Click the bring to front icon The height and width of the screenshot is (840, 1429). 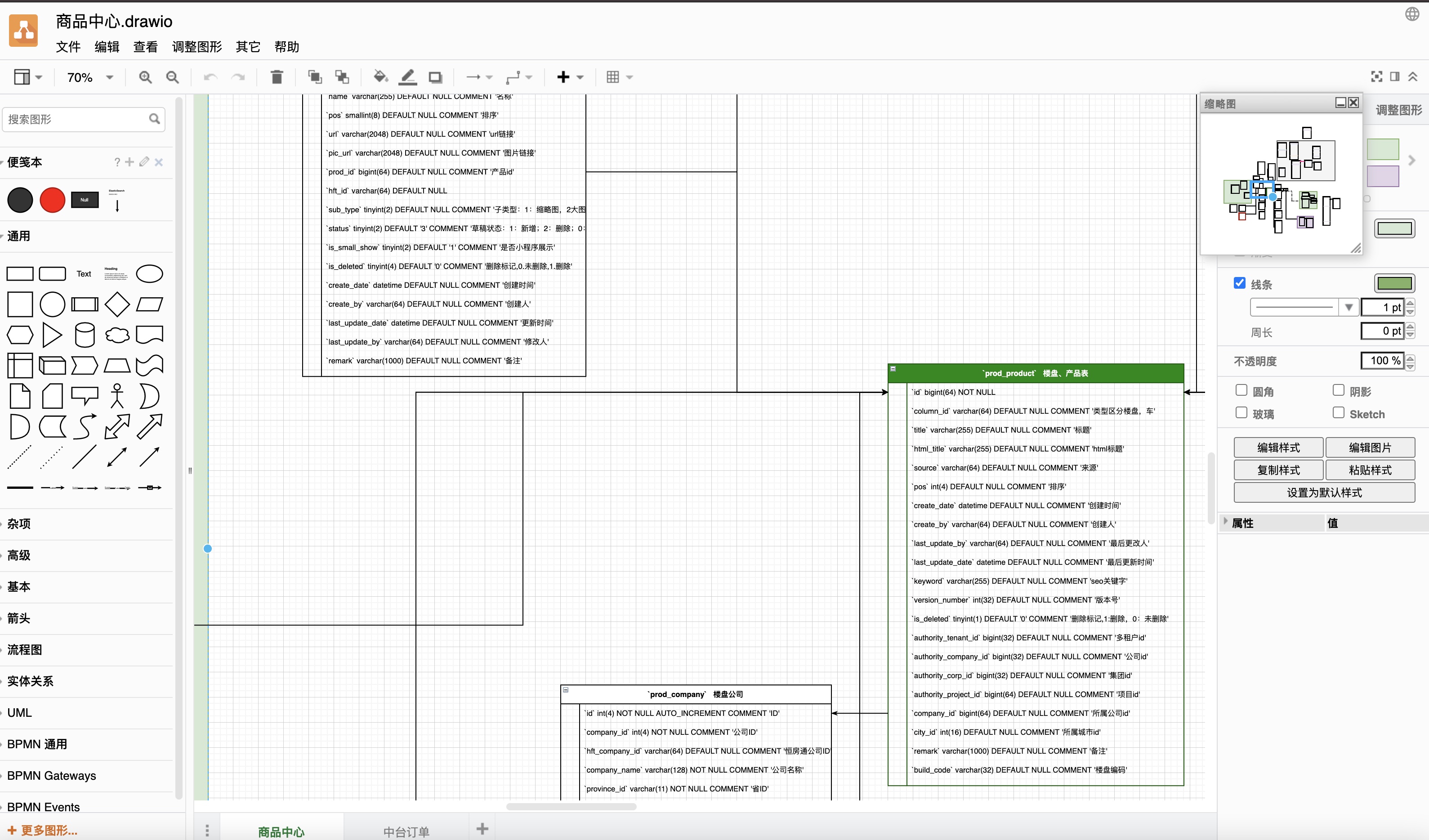pyautogui.click(x=314, y=77)
